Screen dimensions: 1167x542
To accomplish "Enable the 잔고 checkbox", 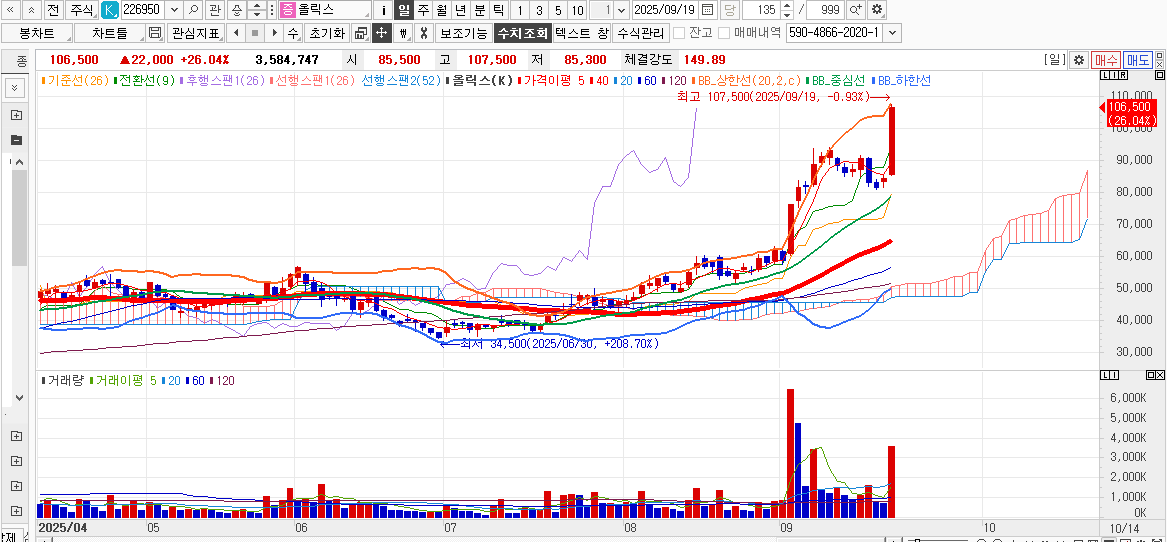I will click(679, 33).
